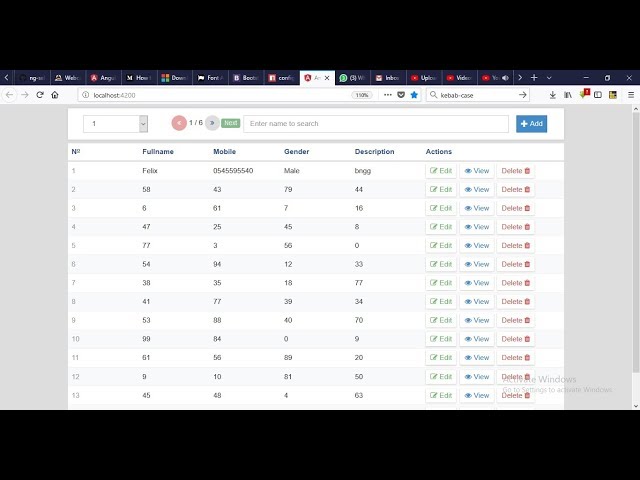Toggle the sidebar icon in toolbar
640x480 pixels.
(x=598, y=95)
